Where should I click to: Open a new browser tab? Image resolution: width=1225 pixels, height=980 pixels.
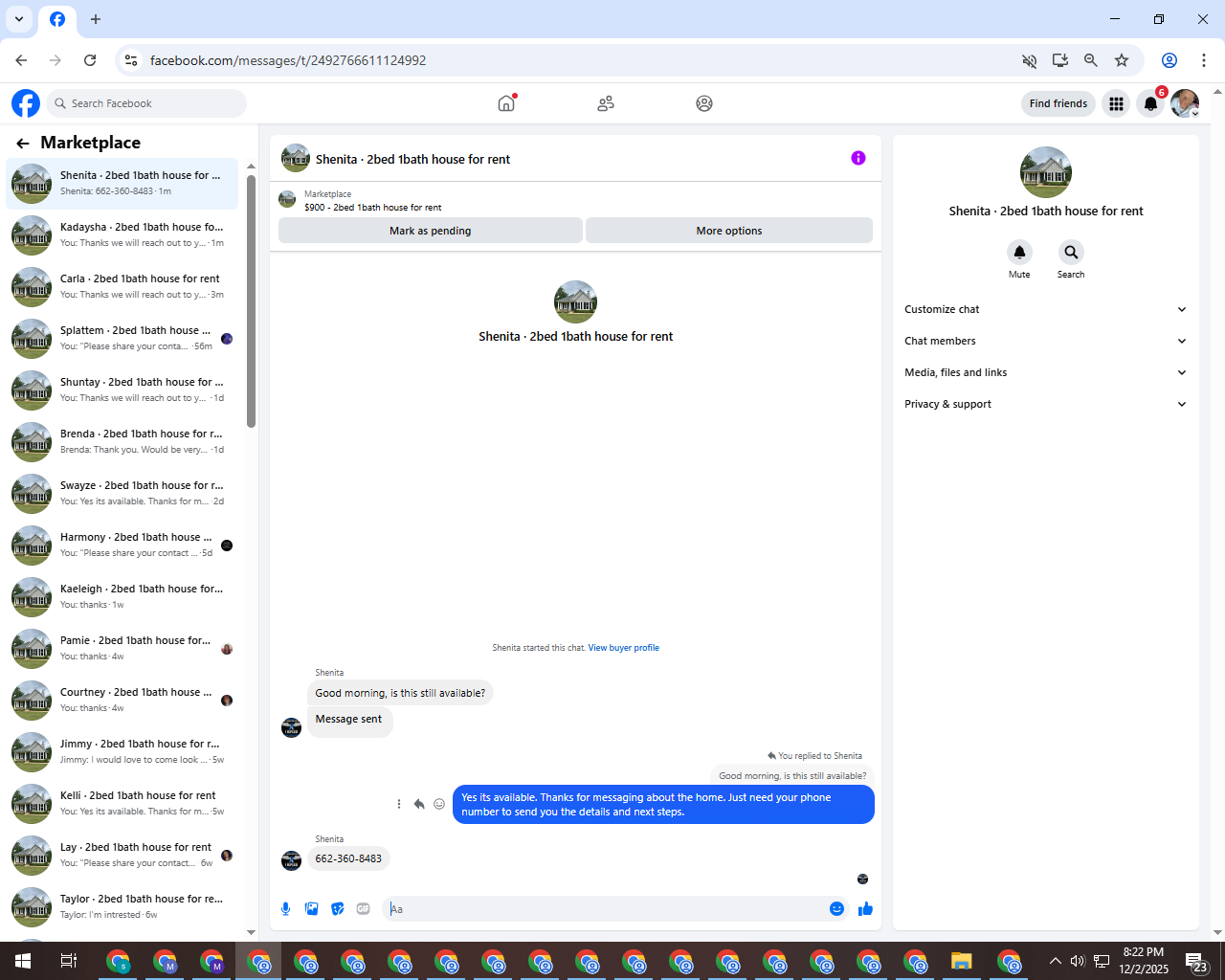click(x=96, y=19)
